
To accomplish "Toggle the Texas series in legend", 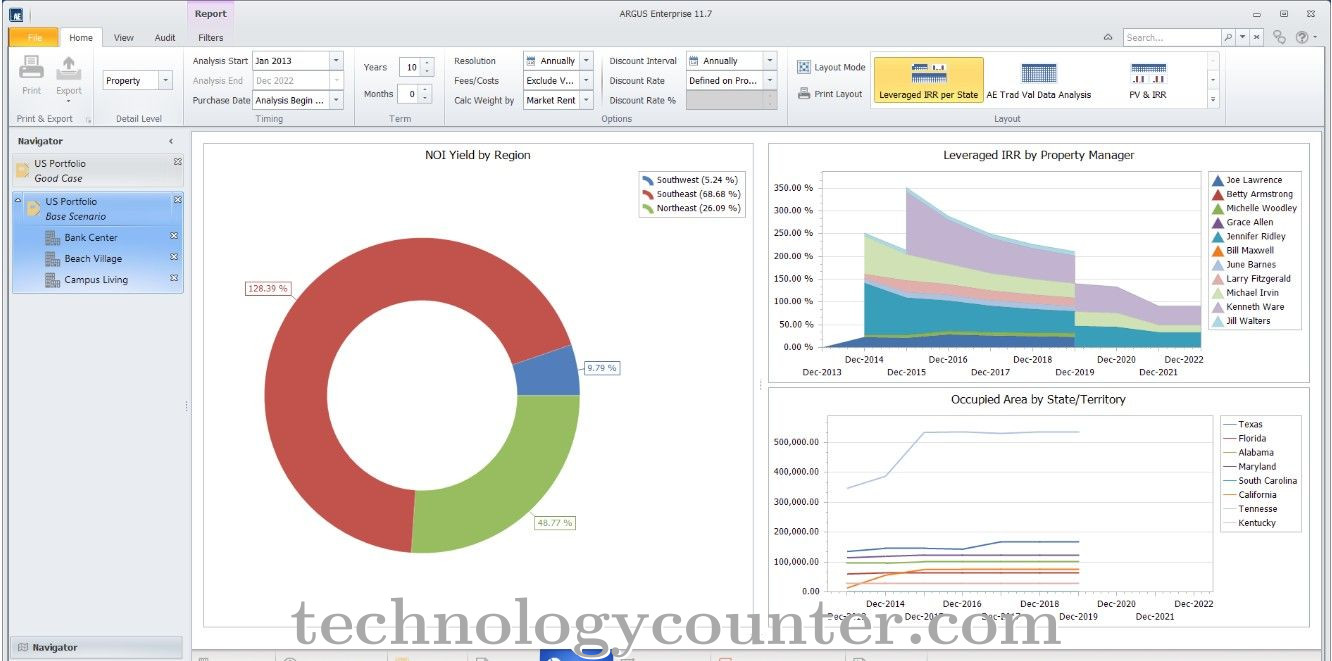I will (x=1250, y=425).
